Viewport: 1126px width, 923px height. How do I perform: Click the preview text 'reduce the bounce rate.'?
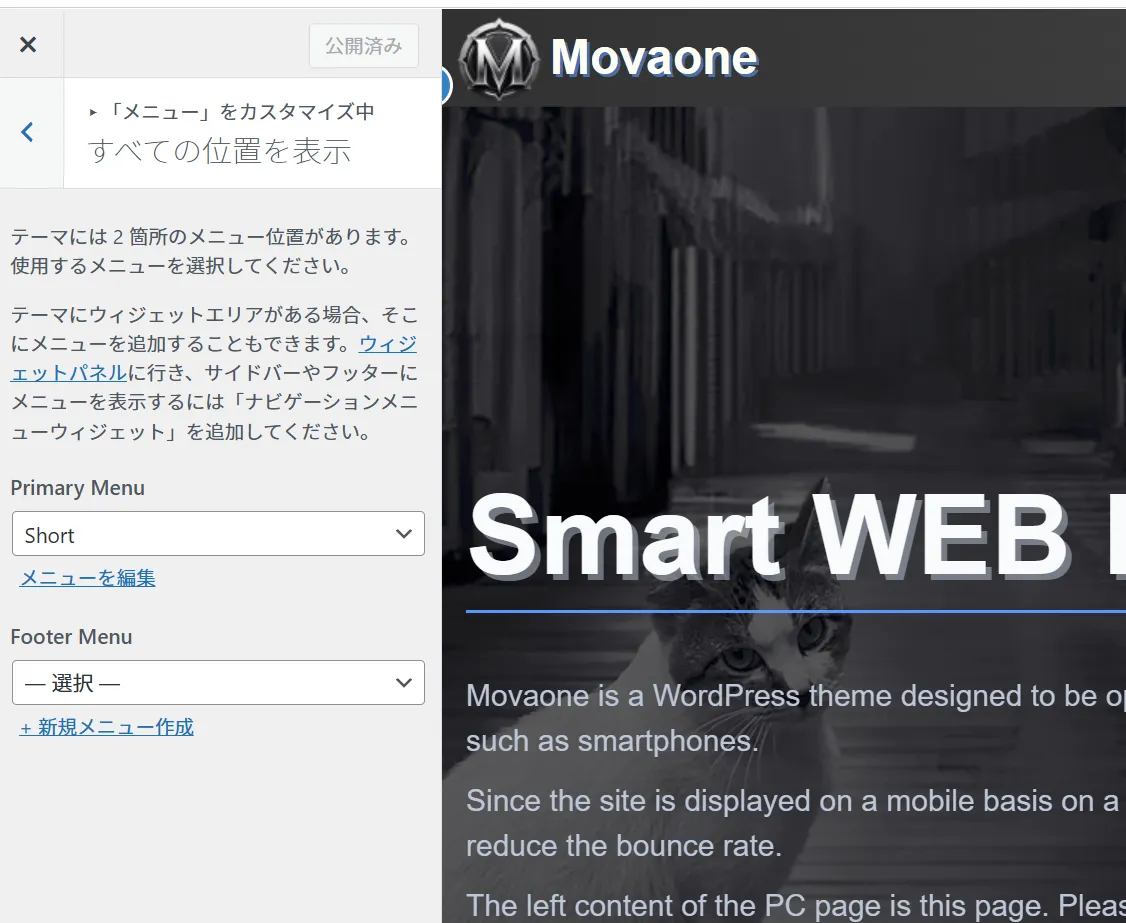click(624, 845)
